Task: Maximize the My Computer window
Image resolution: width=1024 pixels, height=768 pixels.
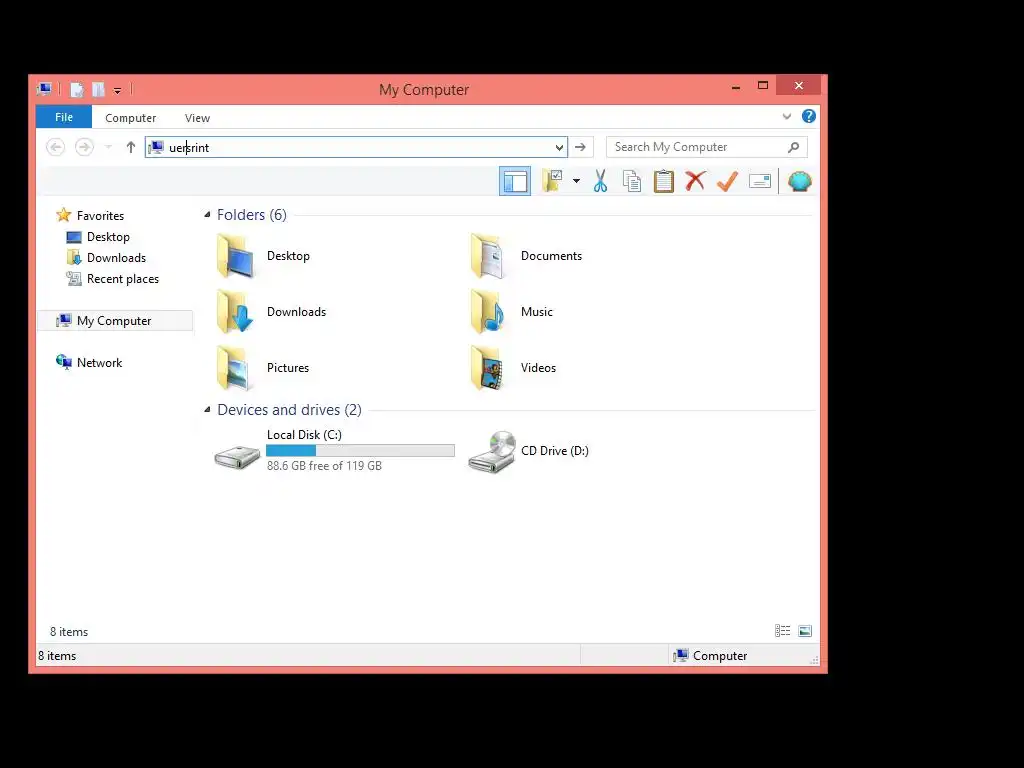Action: (763, 86)
